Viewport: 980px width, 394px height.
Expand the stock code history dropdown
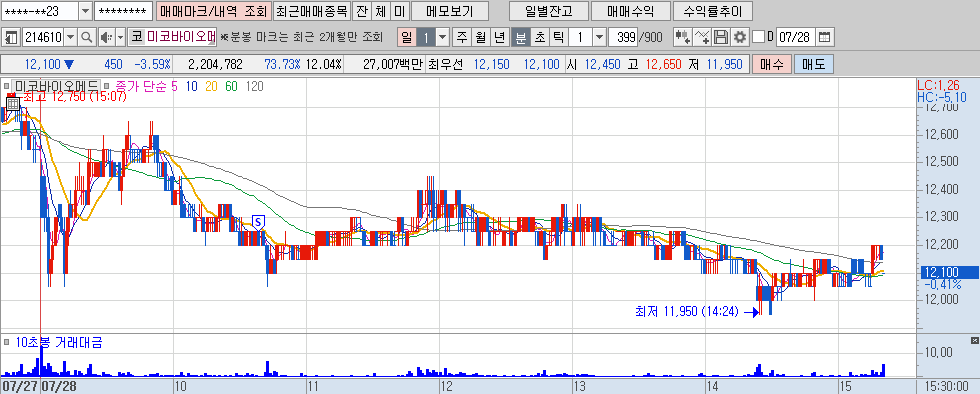[x=70, y=38]
